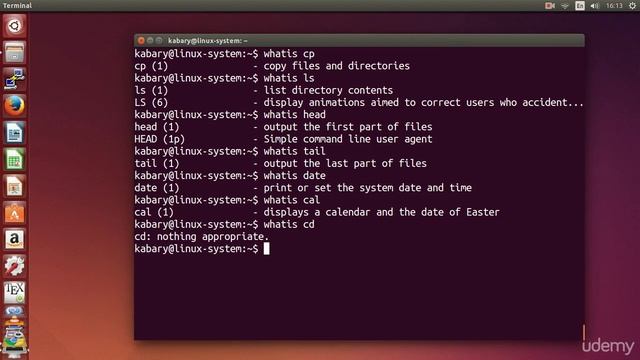Open LibreOffice Impress presentation app
Image resolution: width=640 pixels, height=360 pixels.
(x=14, y=186)
